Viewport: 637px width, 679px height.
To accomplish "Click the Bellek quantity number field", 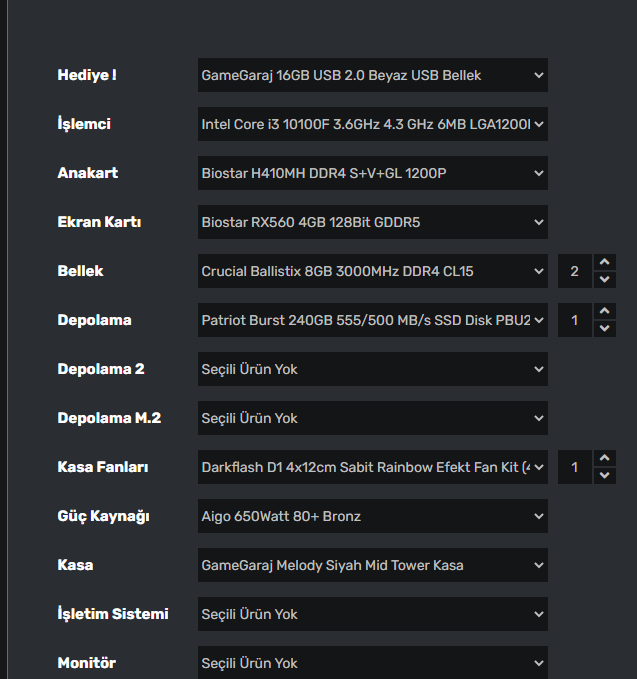I will pyautogui.click(x=575, y=271).
